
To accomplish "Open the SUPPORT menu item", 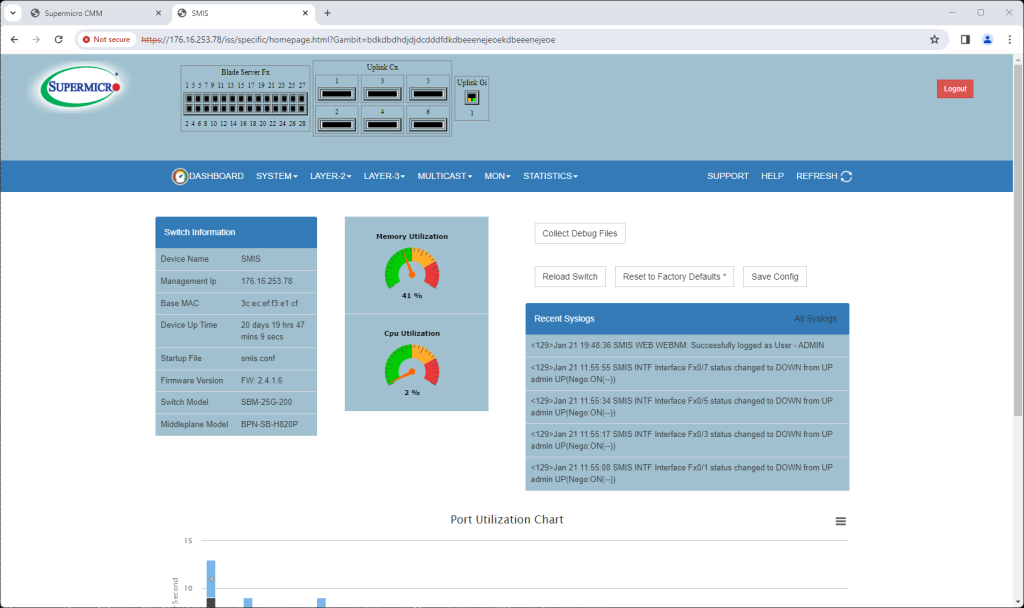I will (x=727, y=176).
